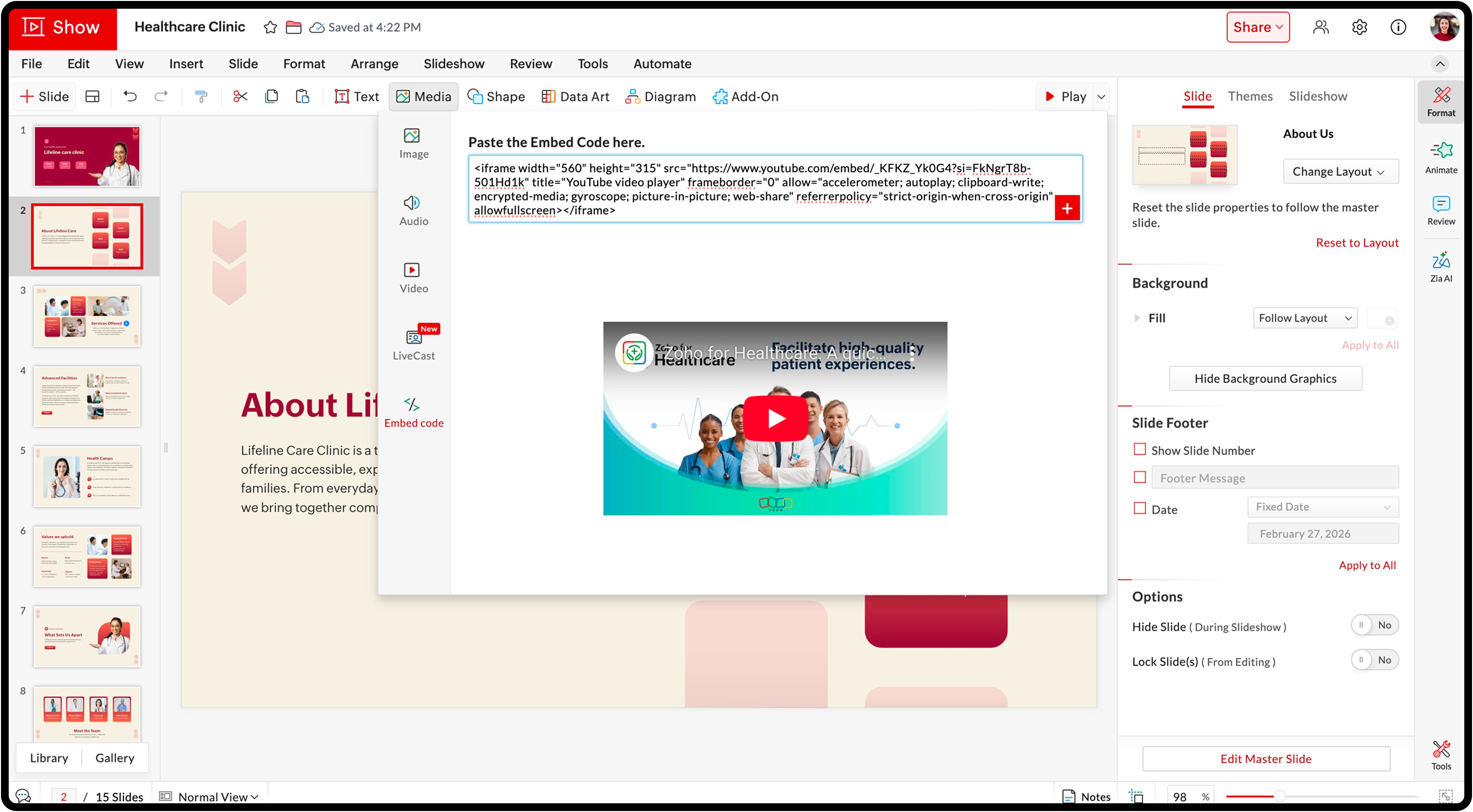1473x812 pixels.
Task: Open the Arrange menu
Action: (x=374, y=64)
